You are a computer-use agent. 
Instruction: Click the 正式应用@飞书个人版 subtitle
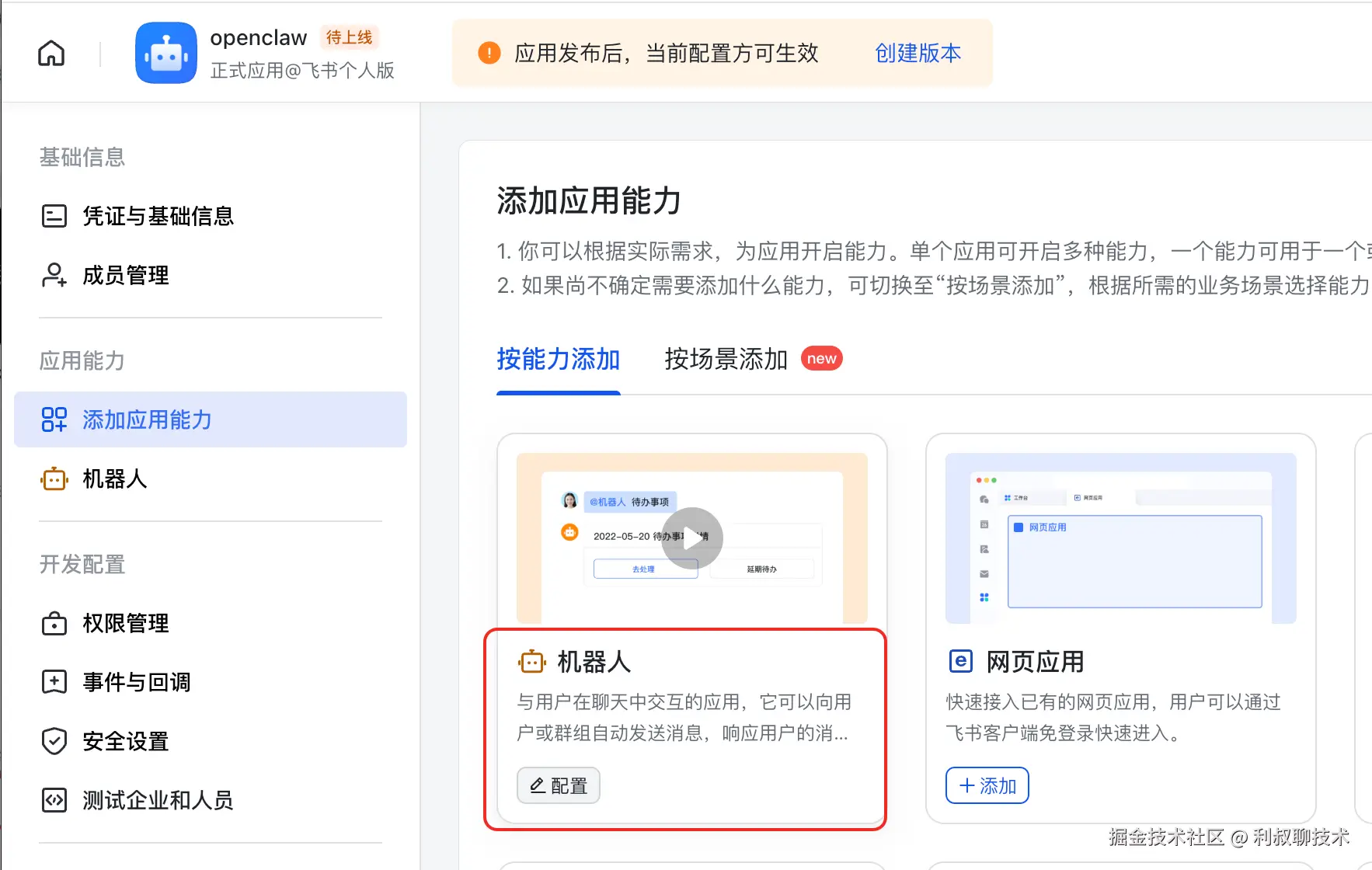302,71
